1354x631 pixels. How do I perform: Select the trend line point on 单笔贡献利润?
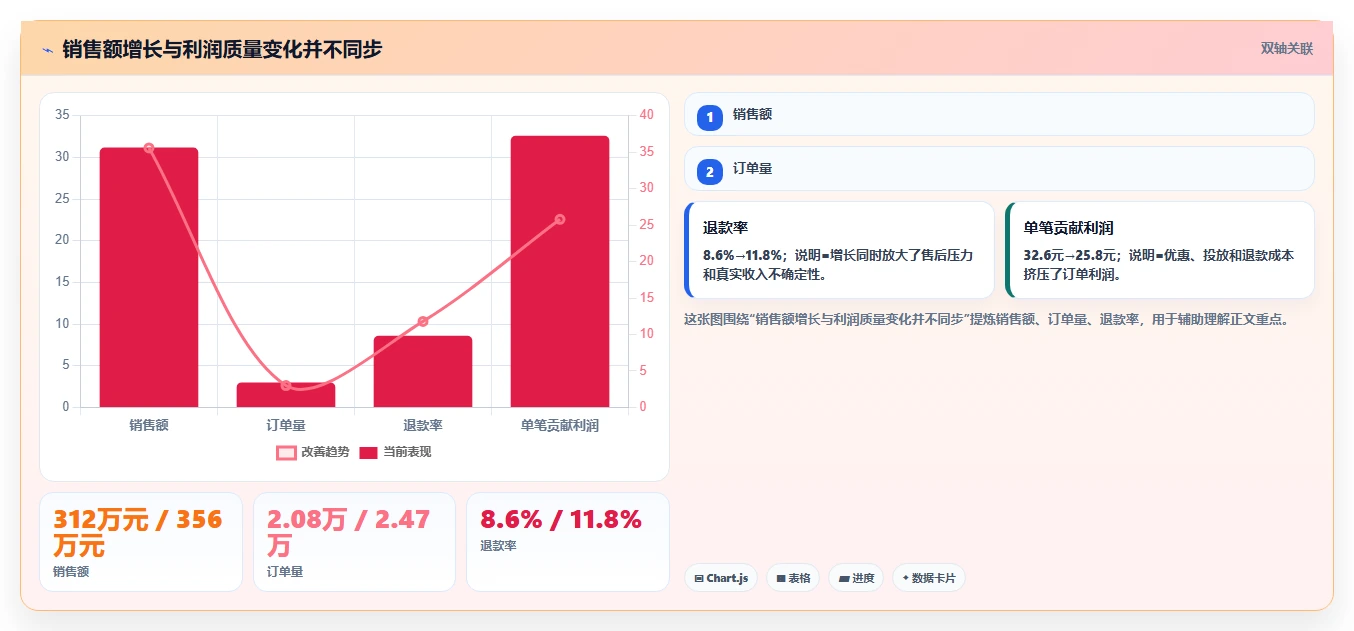[x=560, y=219]
